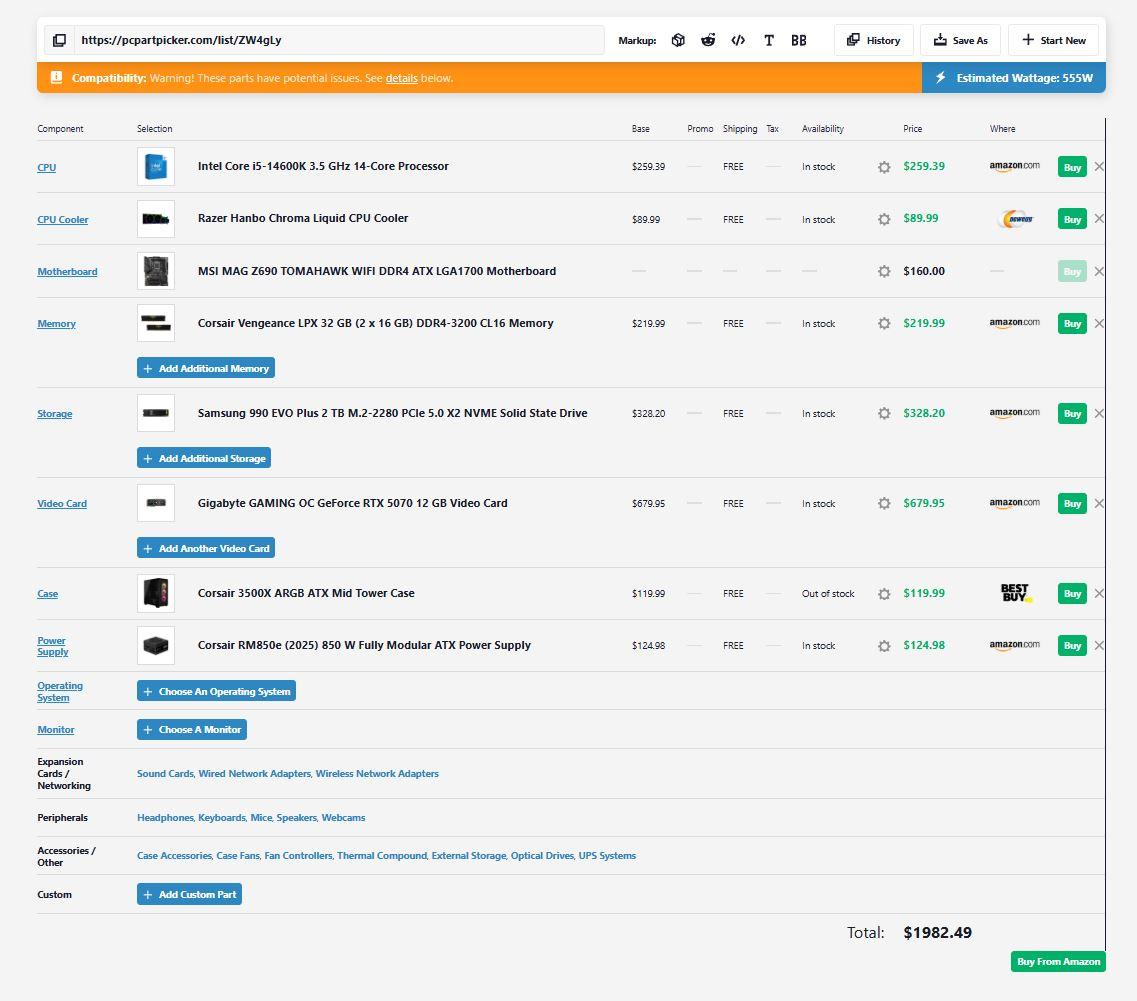The height and width of the screenshot is (1001, 1137).
Task: Select Reddit markup icon
Action: [708, 41]
